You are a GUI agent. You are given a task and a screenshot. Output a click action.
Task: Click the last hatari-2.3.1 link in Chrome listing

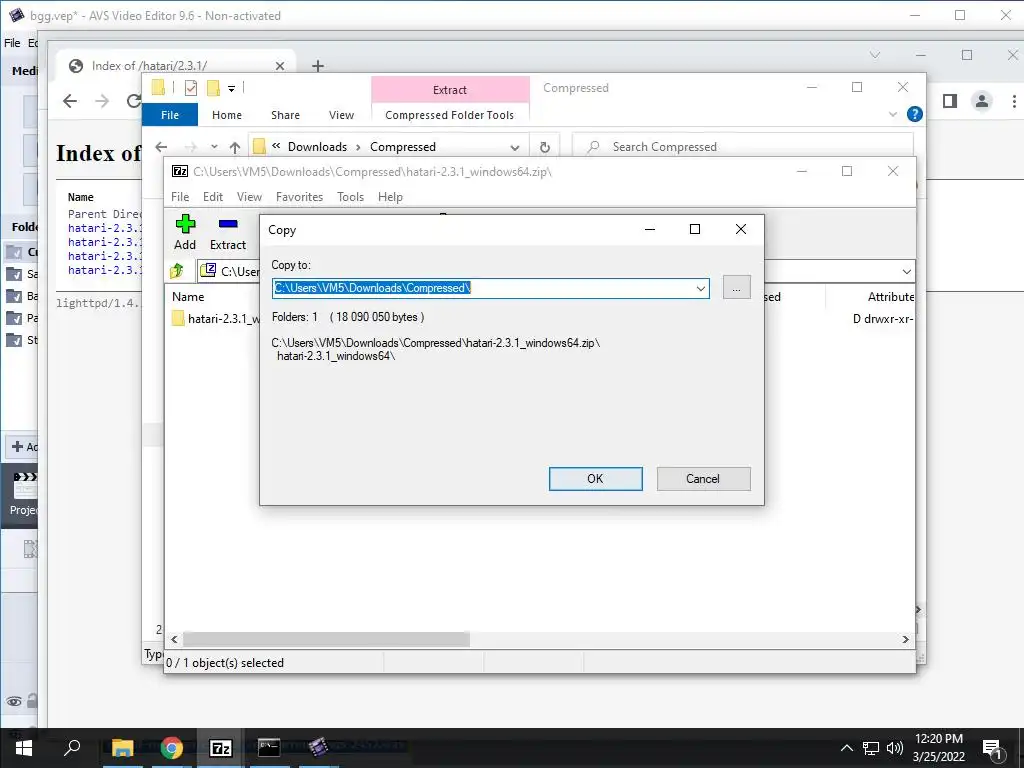tap(104, 270)
